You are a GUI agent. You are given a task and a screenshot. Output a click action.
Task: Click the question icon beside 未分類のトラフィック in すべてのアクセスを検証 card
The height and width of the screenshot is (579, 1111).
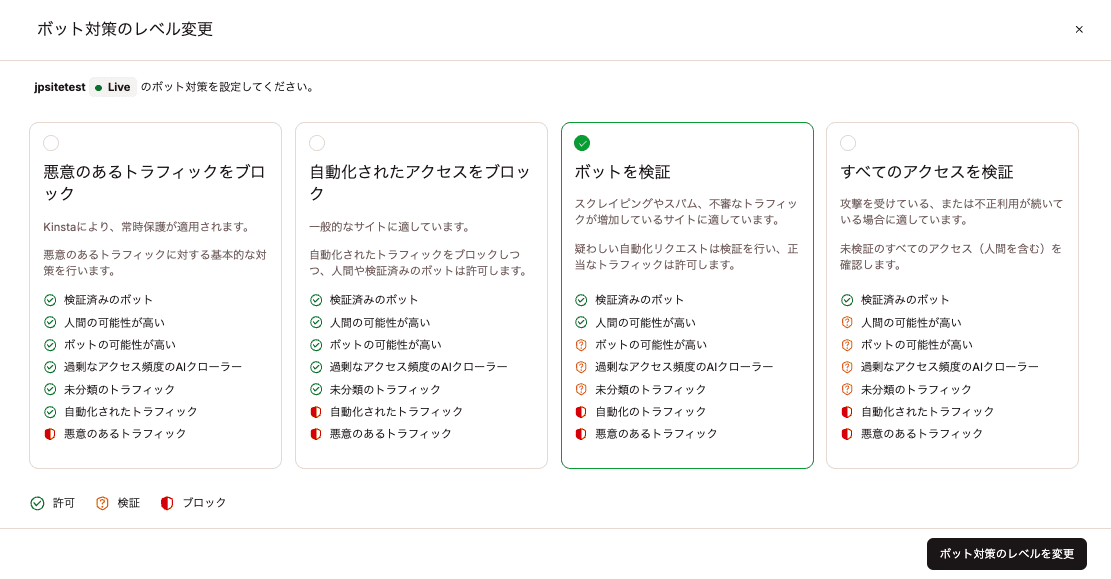tap(847, 389)
